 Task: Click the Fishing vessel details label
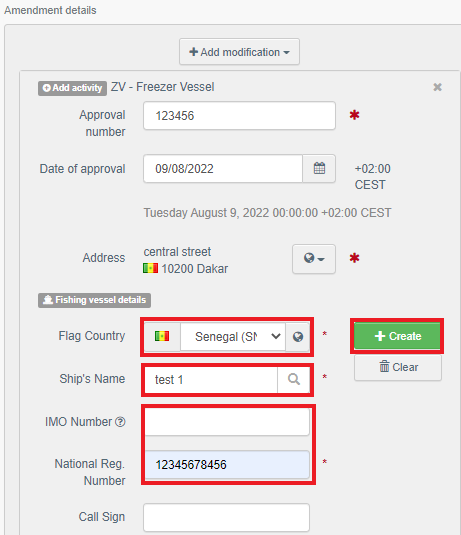click(95, 300)
